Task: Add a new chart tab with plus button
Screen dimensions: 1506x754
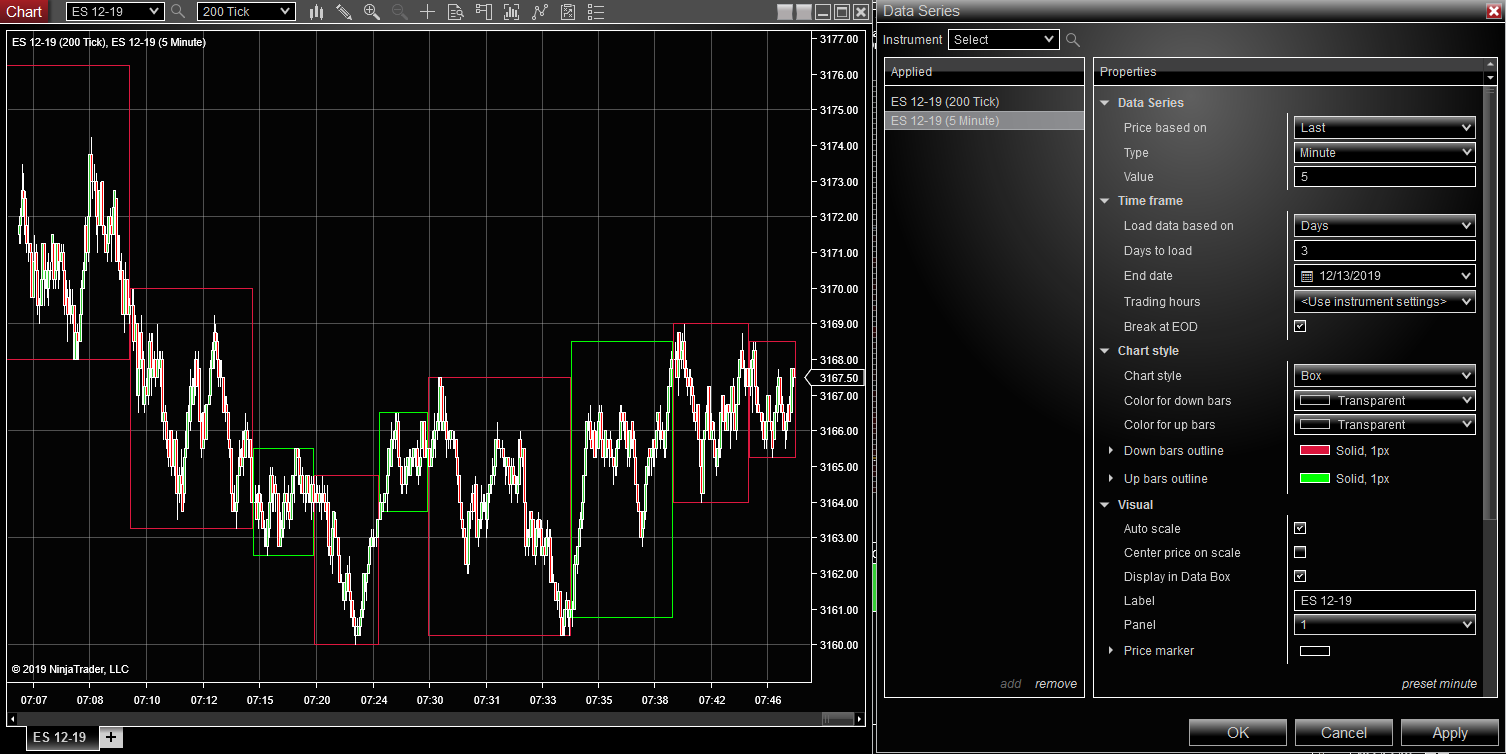Action: (x=111, y=738)
